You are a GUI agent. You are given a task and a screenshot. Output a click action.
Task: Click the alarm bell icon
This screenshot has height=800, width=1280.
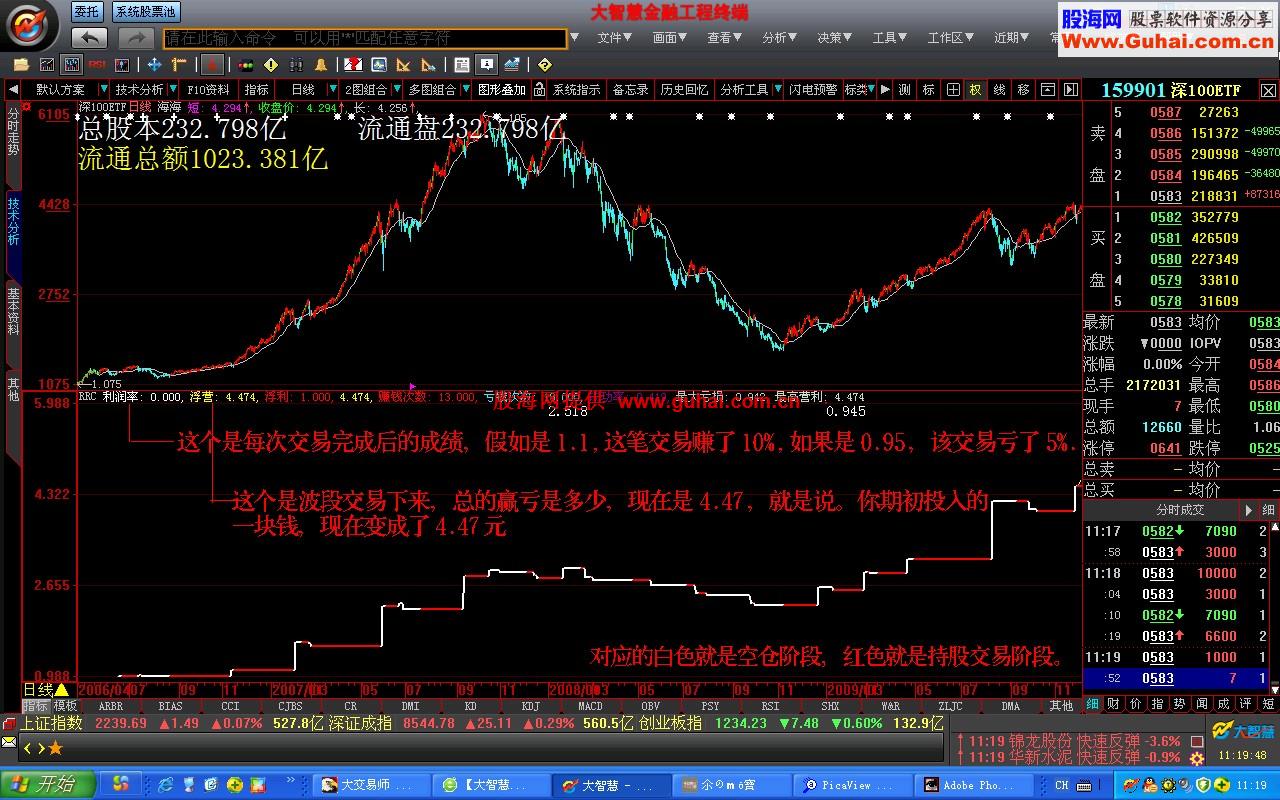321,65
